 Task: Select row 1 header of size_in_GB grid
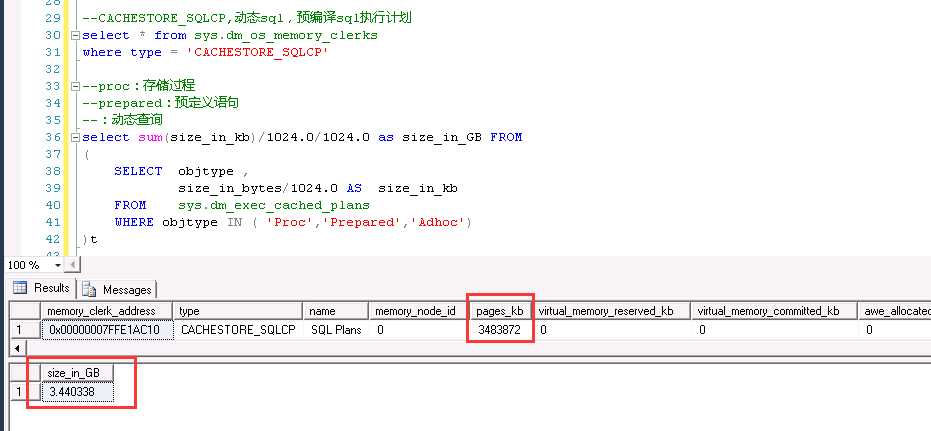tap(26, 392)
